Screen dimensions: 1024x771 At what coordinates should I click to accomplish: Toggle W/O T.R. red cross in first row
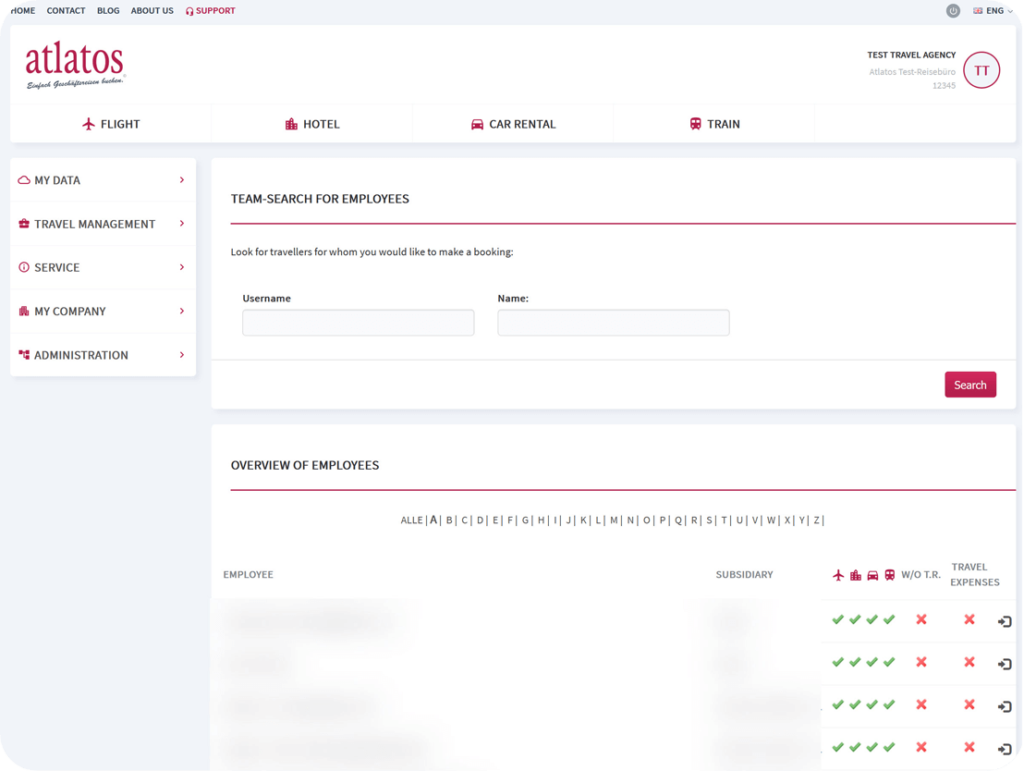point(921,620)
